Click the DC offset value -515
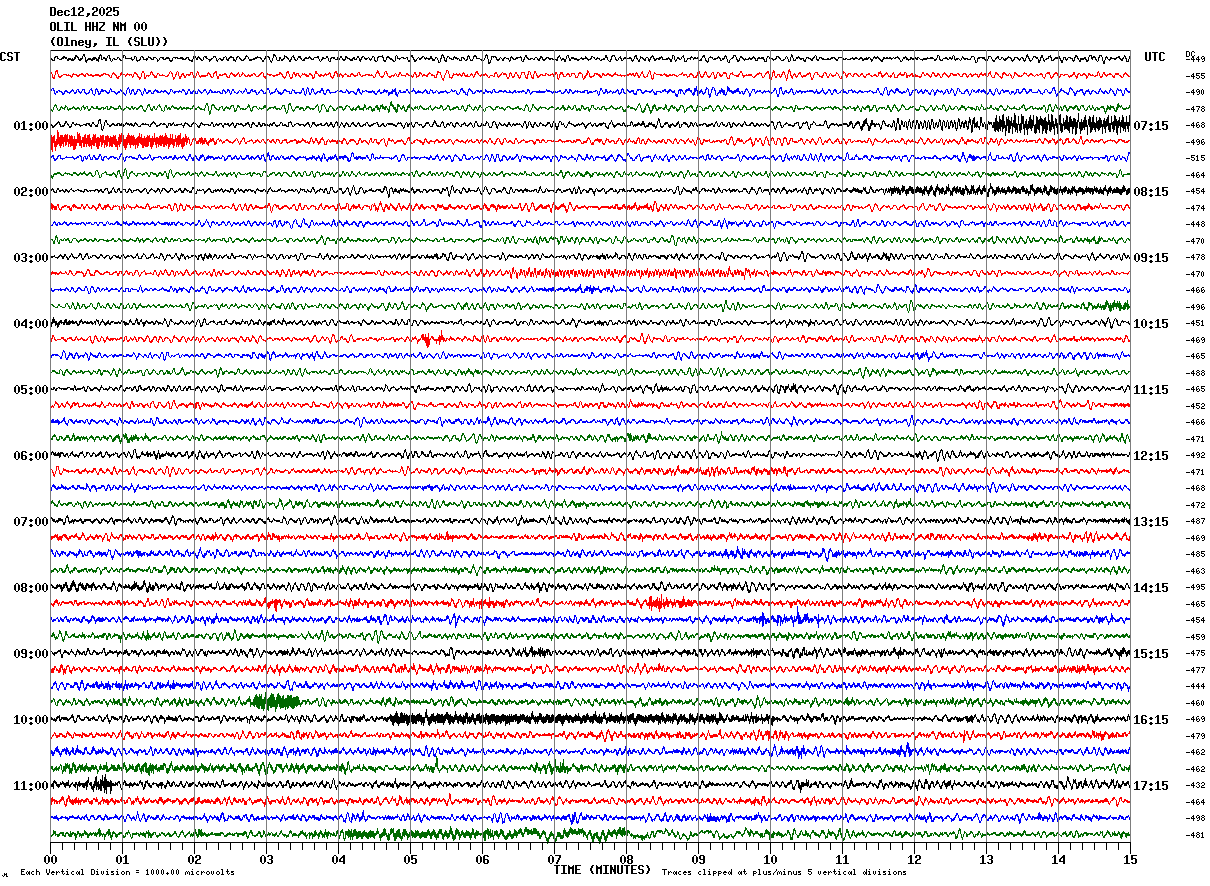Image resolution: width=1210 pixels, height=886 pixels. (1196, 158)
